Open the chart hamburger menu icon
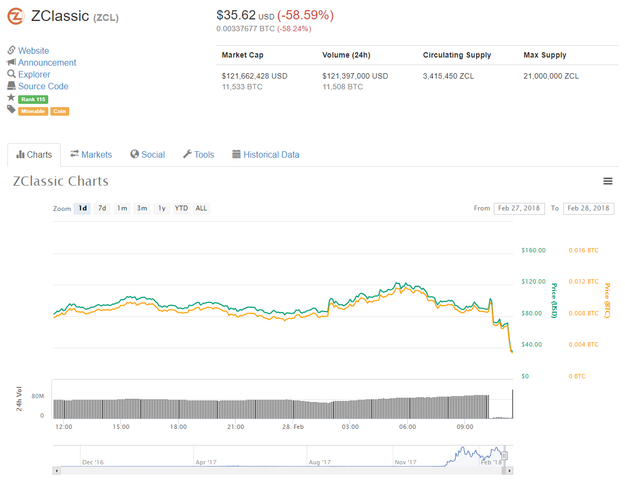This screenshot has height=480, width=625. (x=607, y=181)
